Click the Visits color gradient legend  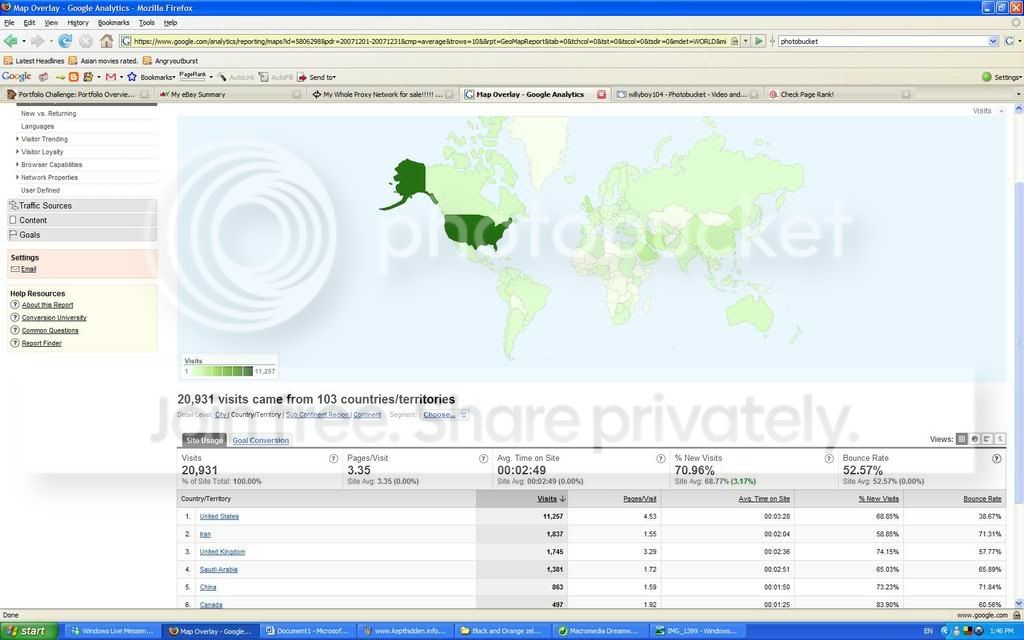point(222,371)
